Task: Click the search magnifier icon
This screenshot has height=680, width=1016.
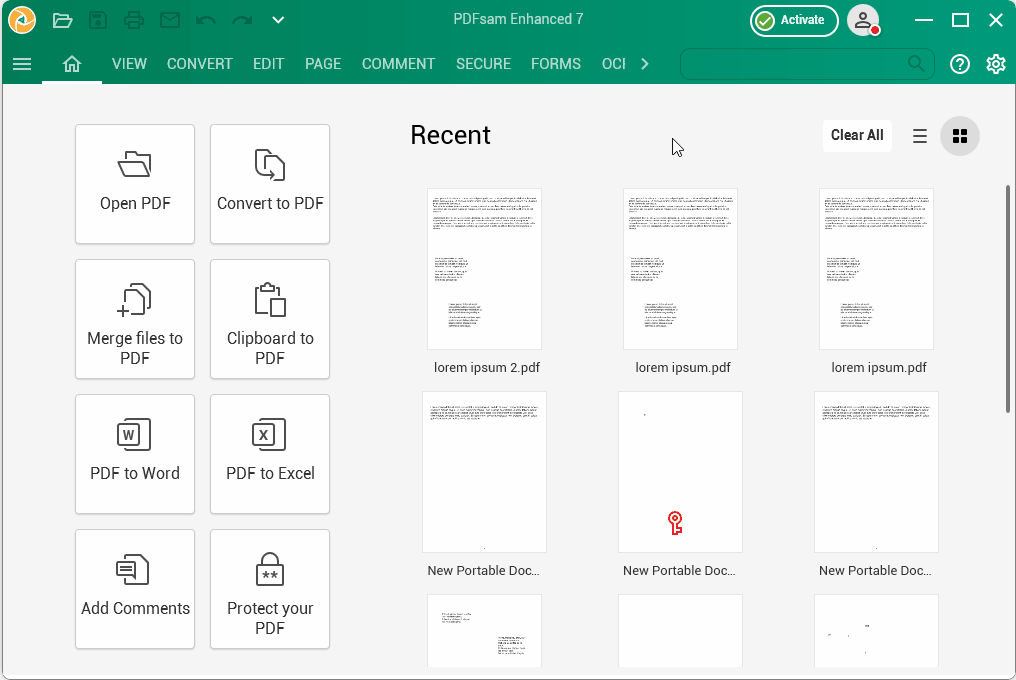Action: click(916, 64)
